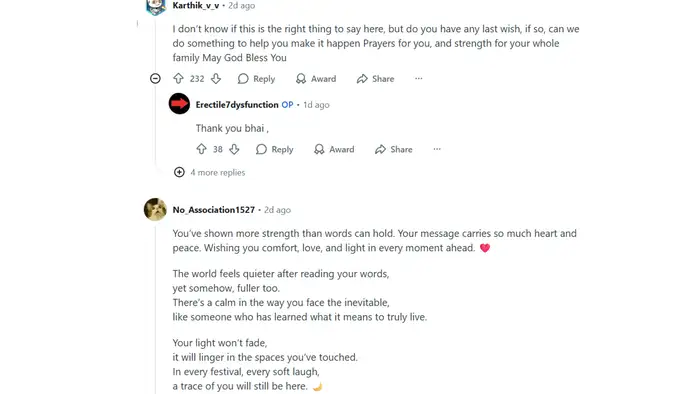
Task: Give Award to Erectile7dysfunction's reply
Action: (334, 149)
